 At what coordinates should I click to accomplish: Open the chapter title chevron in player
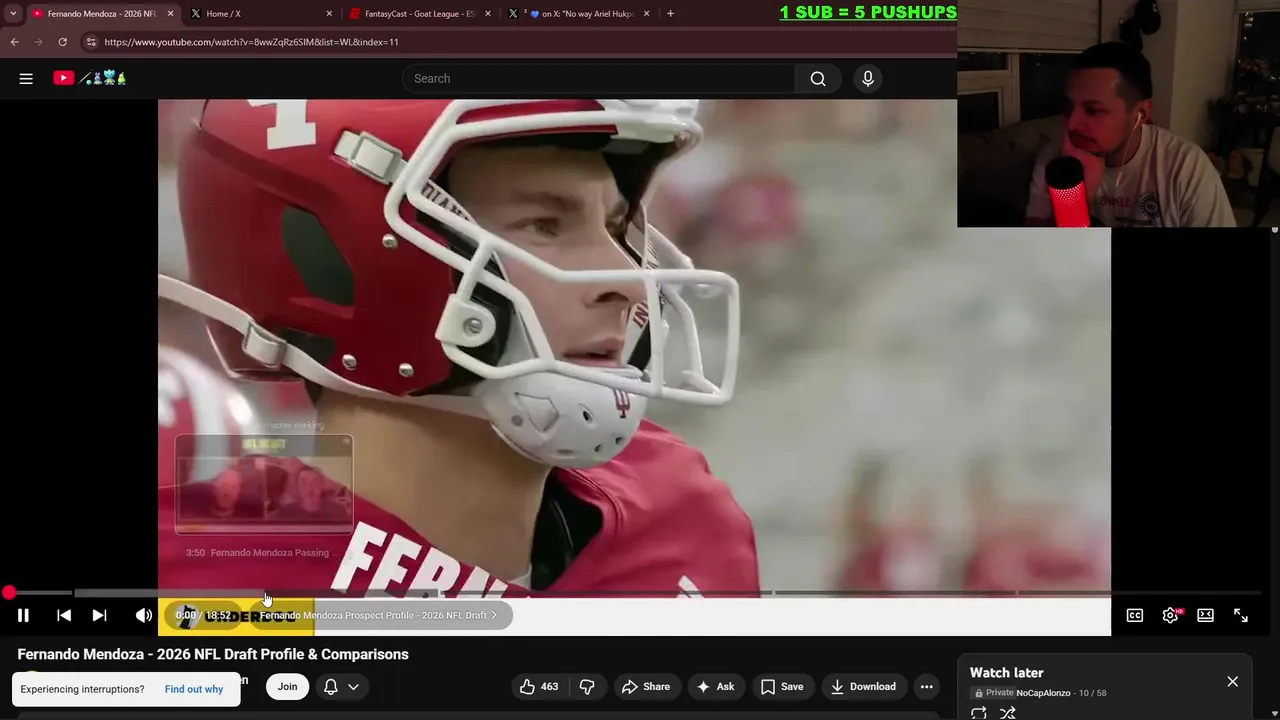493,615
